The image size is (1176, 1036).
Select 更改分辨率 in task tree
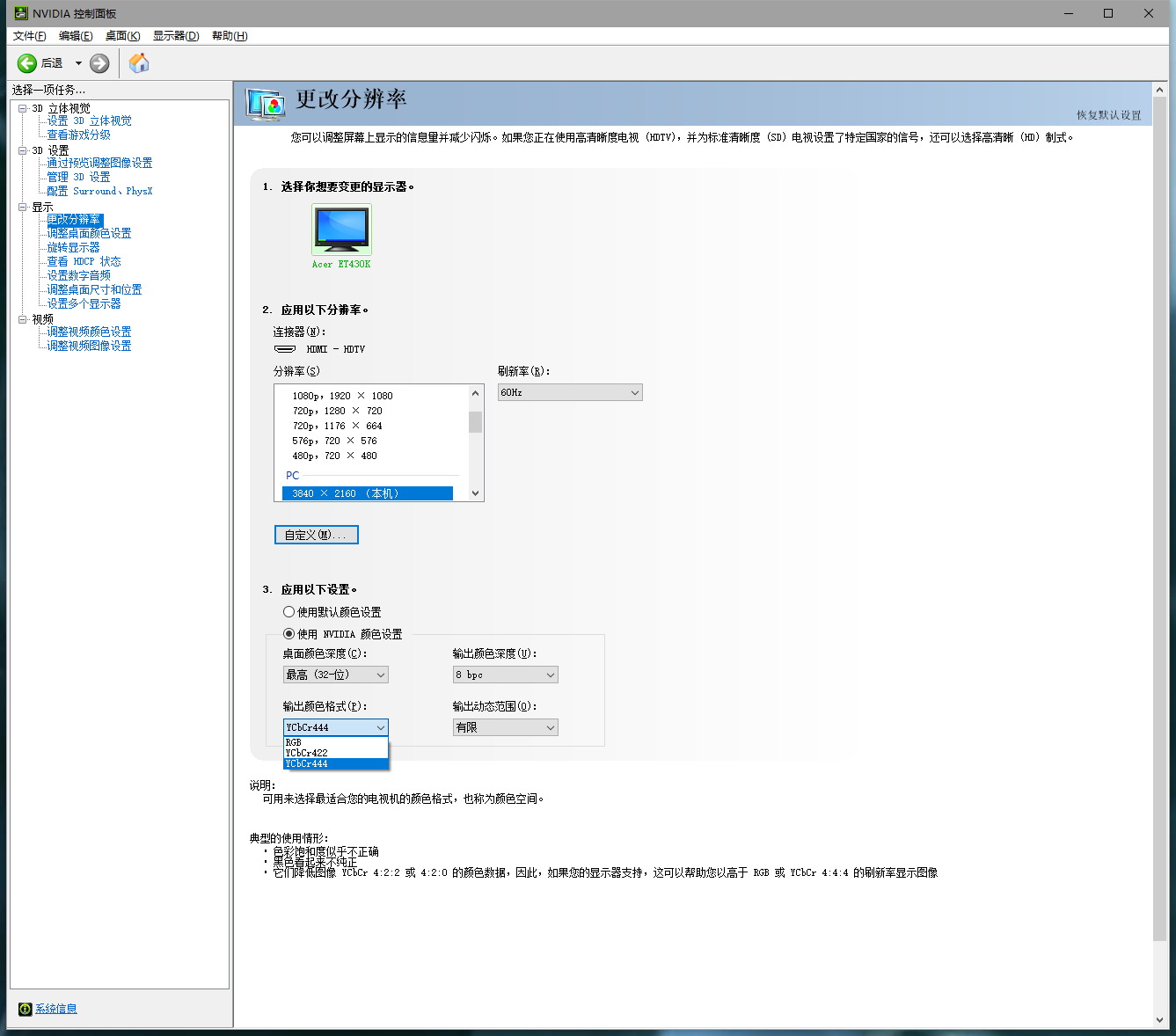(75, 219)
